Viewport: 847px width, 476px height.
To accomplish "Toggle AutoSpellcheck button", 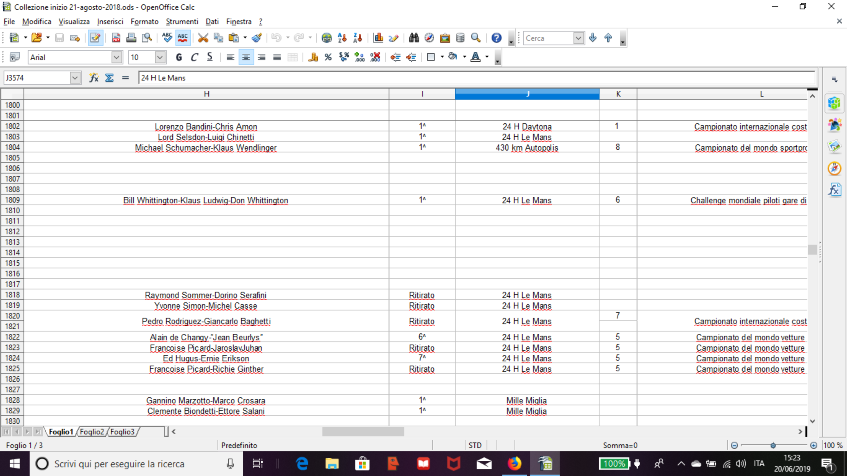I will tap(183, 38).
